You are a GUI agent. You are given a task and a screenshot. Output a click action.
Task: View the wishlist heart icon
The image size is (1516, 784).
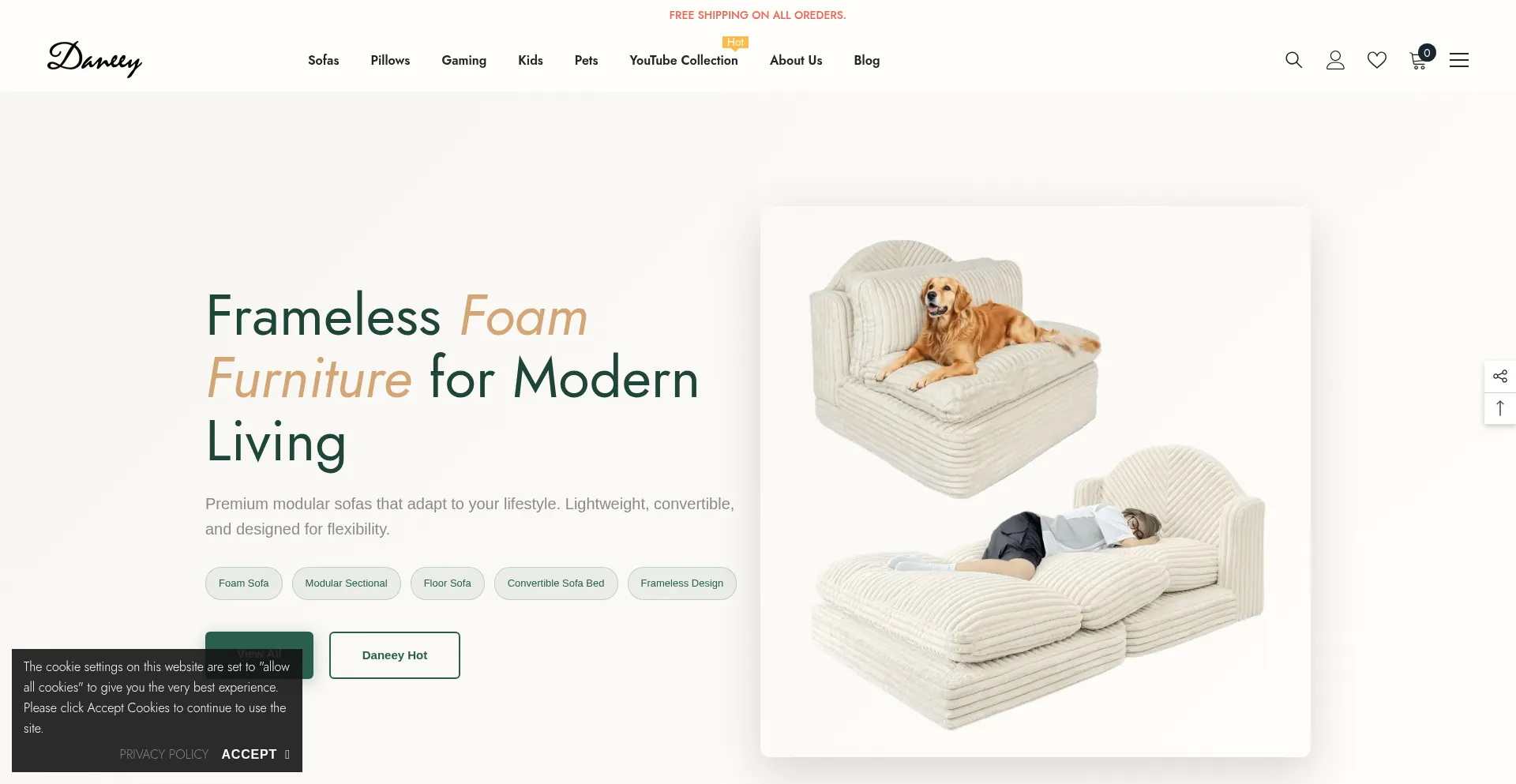pyautogui.click(x=1377, y=60)
